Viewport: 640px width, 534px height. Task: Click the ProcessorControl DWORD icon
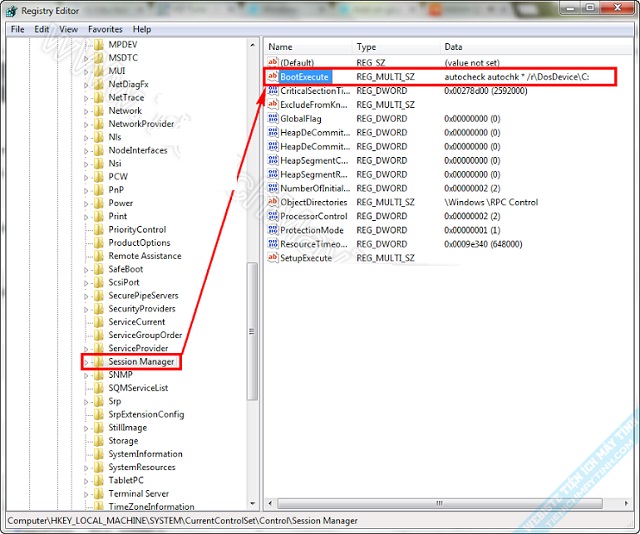pos(273,216)
